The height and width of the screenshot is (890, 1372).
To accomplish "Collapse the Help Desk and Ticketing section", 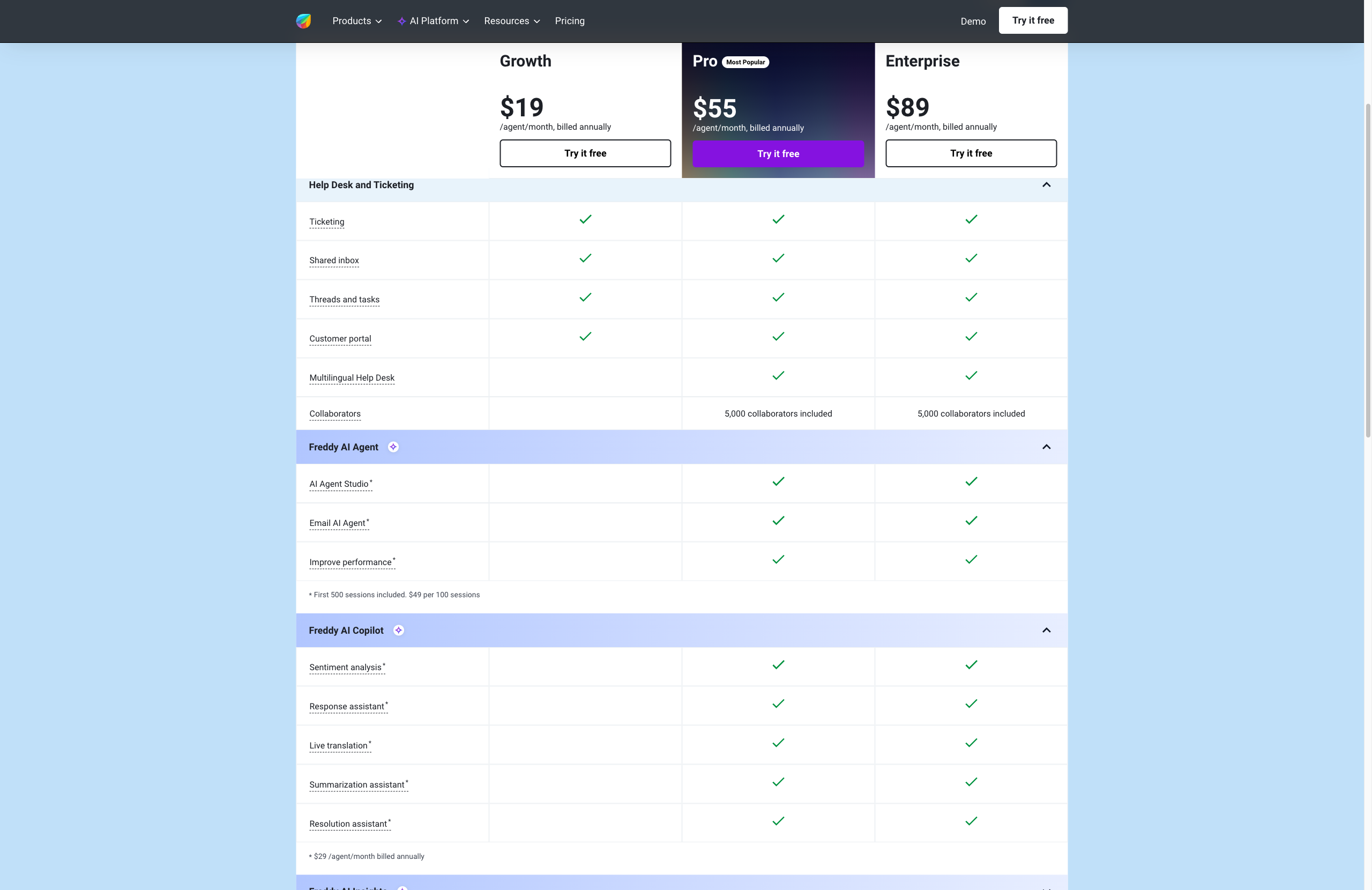I will (x=1046, y=185).
